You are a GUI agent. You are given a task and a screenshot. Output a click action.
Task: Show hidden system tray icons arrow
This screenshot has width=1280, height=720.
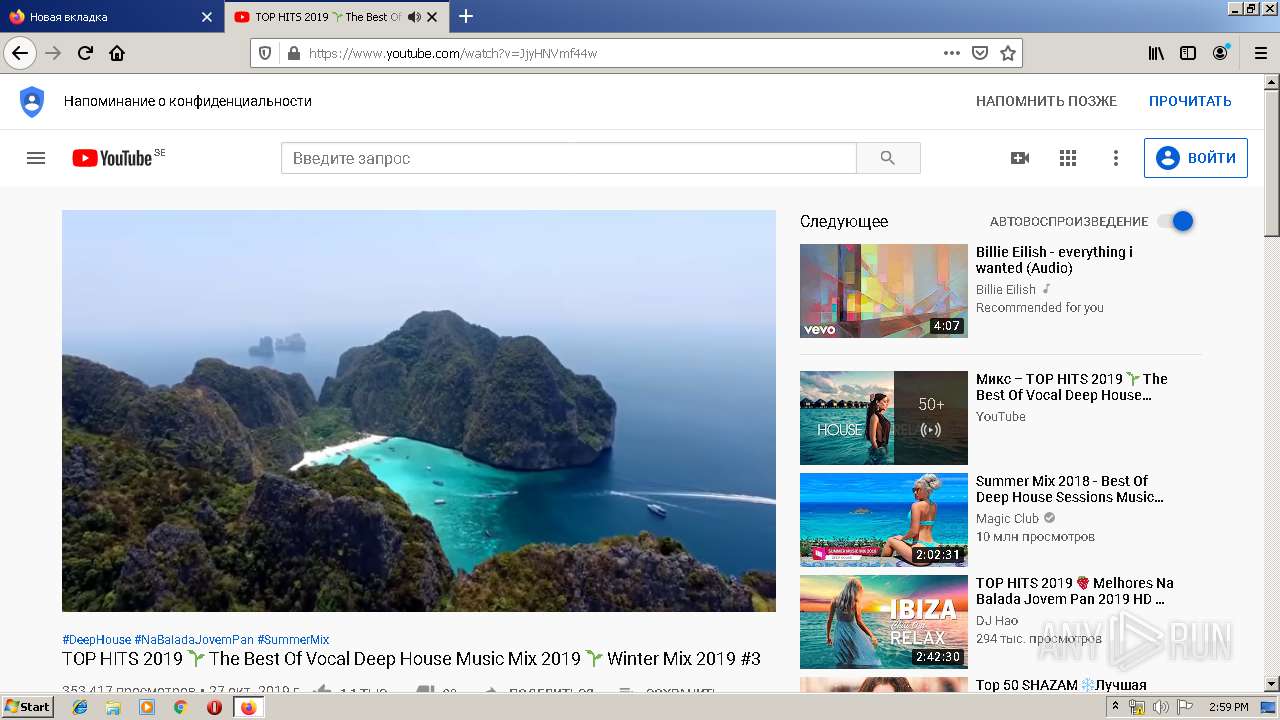click(x=1115, y=707)
